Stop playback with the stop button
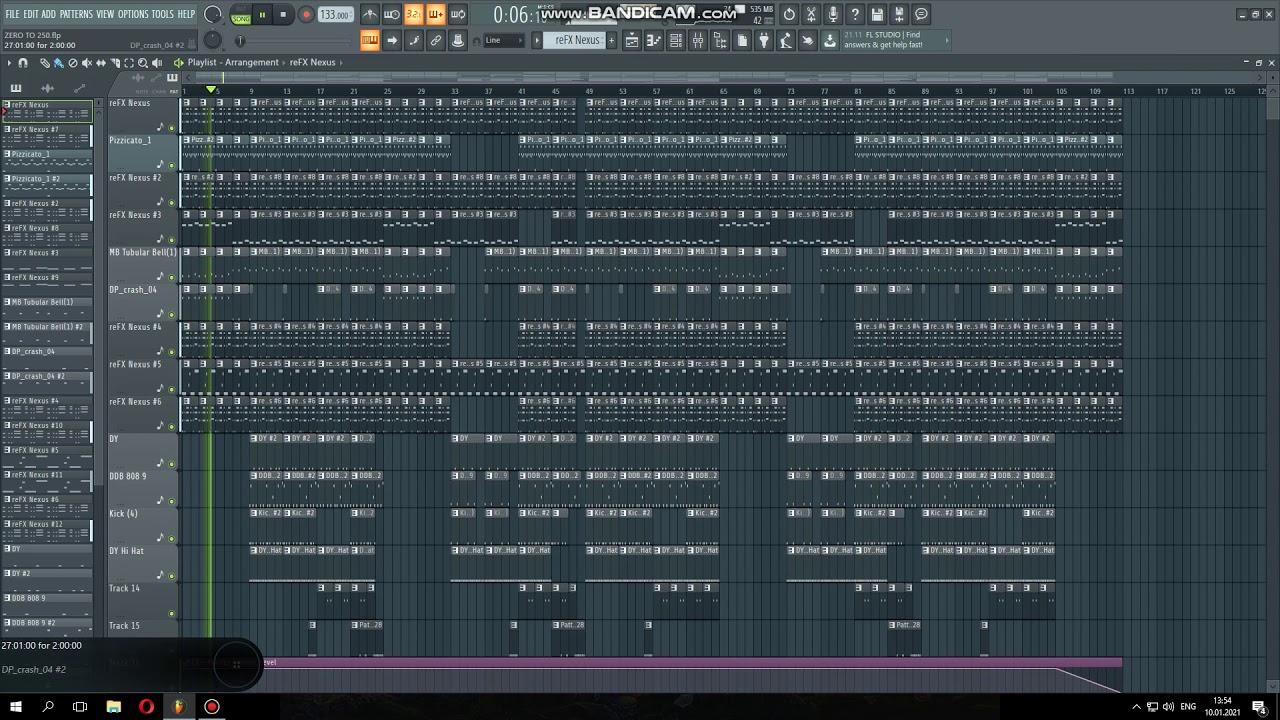Viewport: 1280px width, 720px height. coord(283,15)
